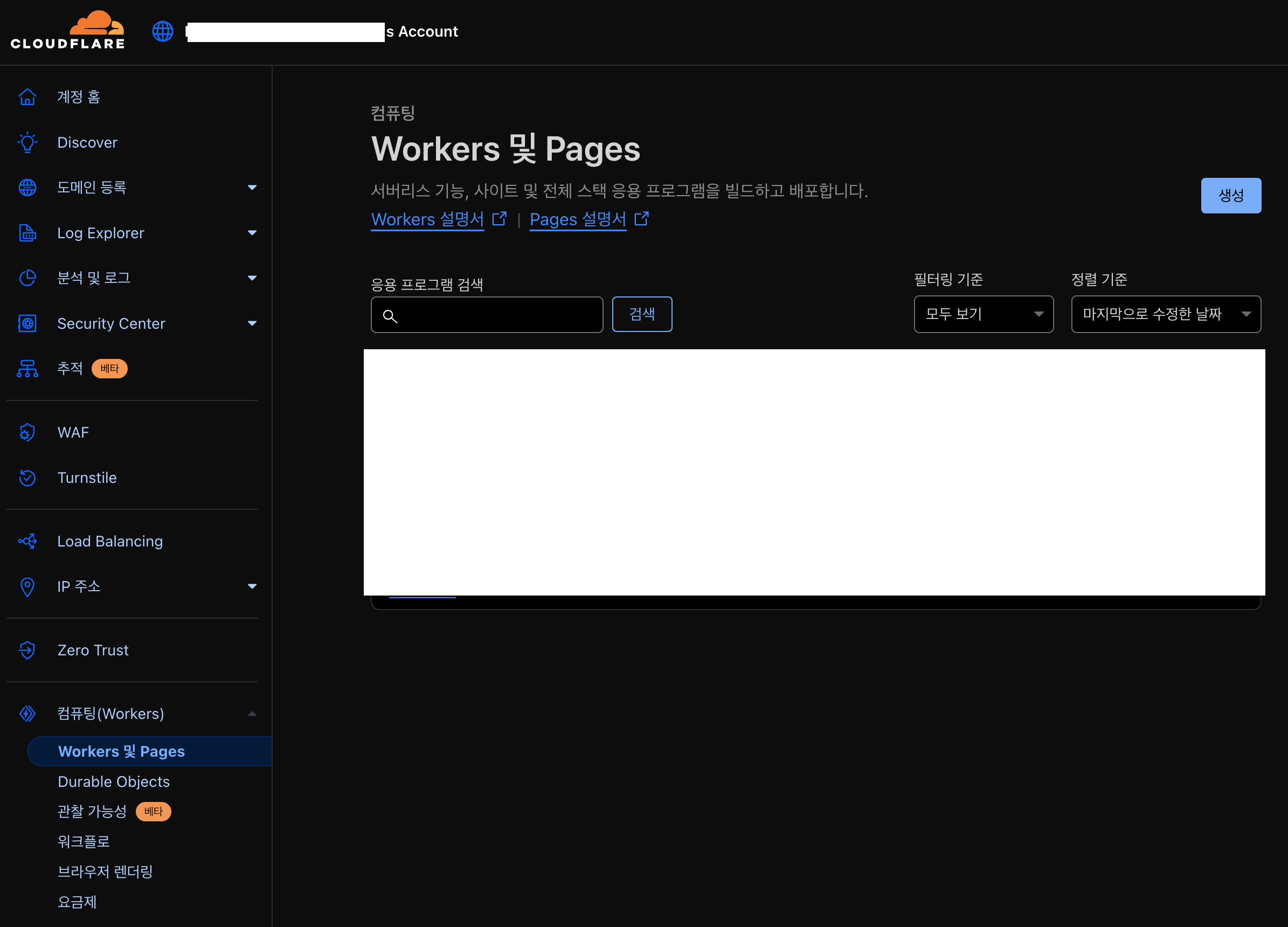Click the globe icon beside account name
Image resolution: width=1288 pixels, height=927 pixels.
pos(162,31)
